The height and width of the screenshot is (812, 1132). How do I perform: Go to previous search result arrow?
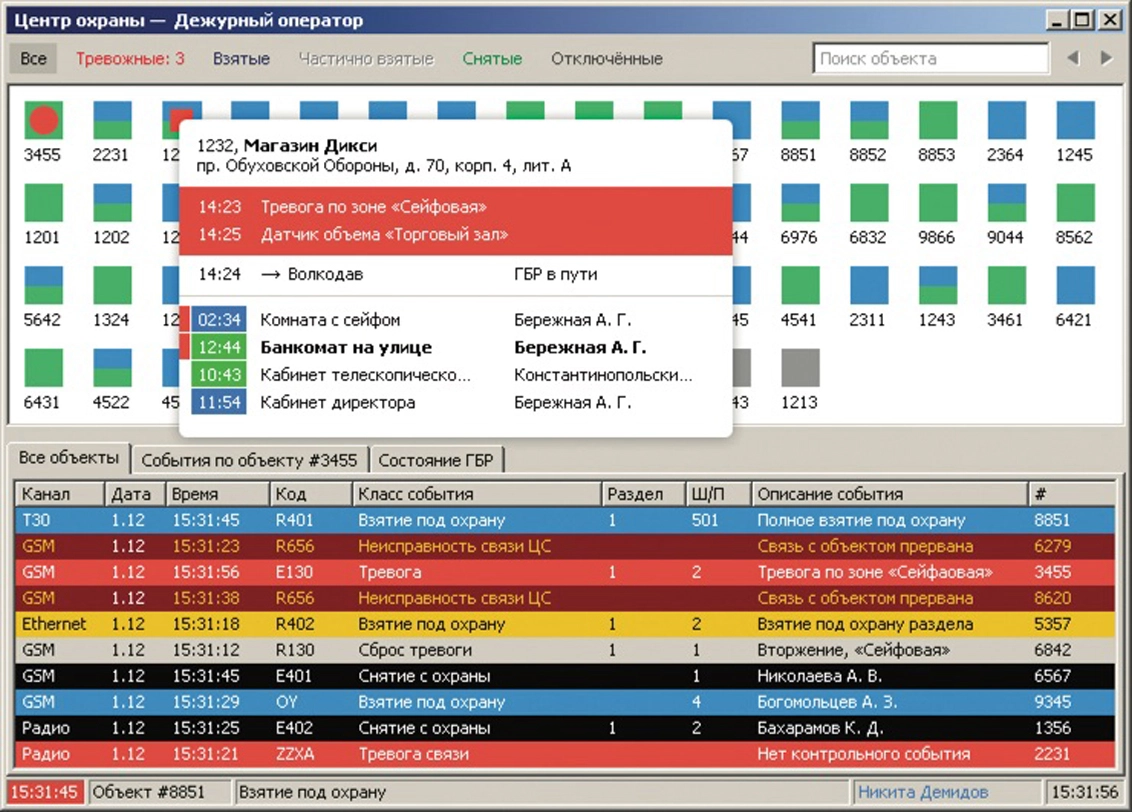point(1073,59)
